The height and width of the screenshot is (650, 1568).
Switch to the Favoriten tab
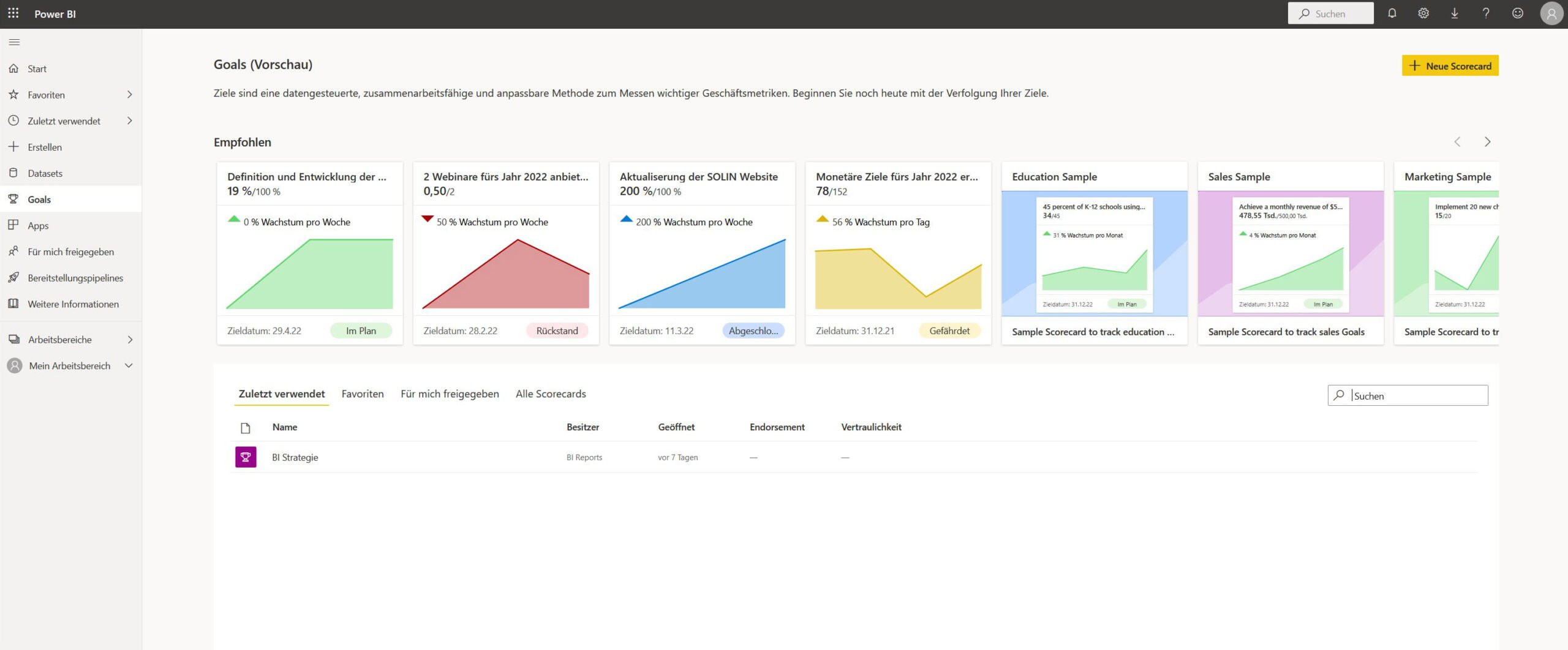click(363, 394)
